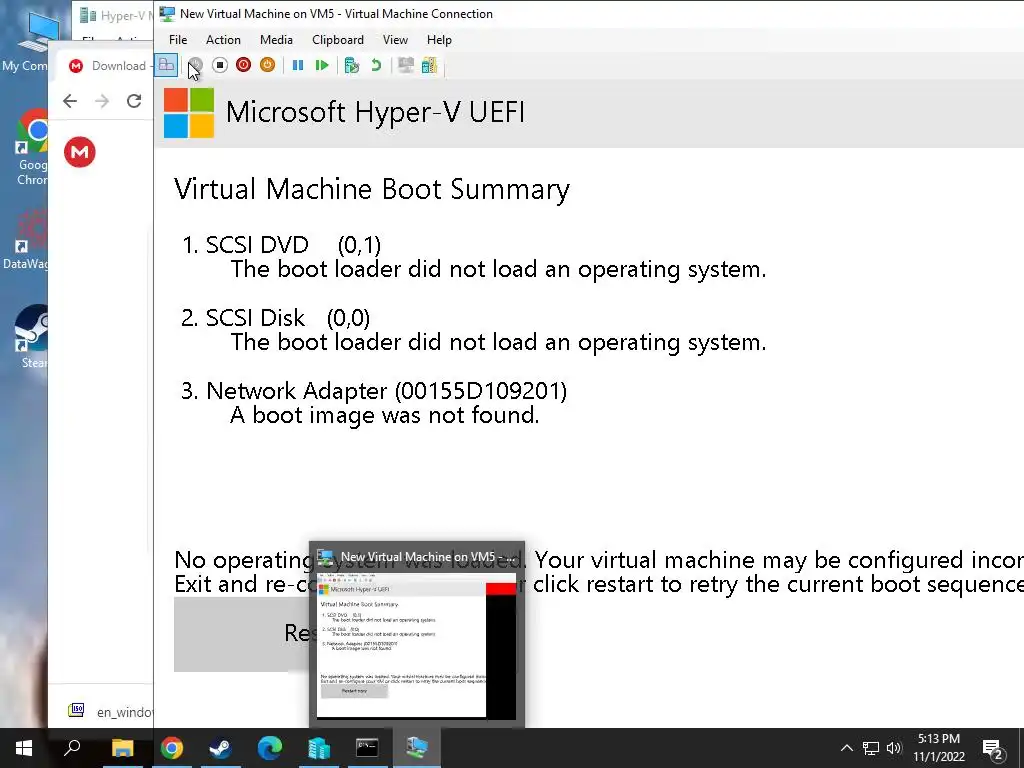
Task: Open the clock showing 5:13 PM
Action: point(939,748)
